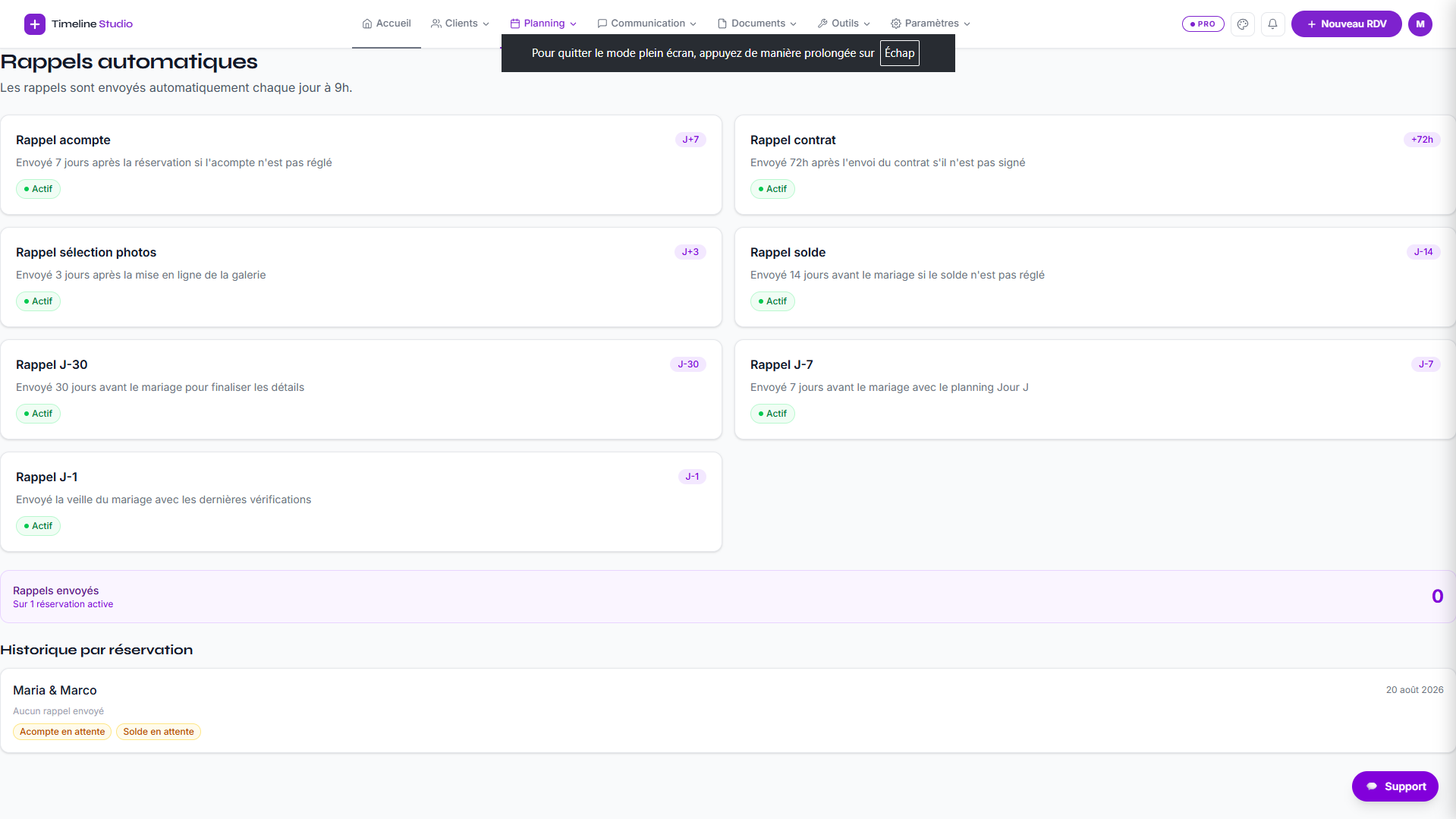Viewport: 1456px width, 819px height.
Task: Expand the Documents dropdown chevron
Action: coord(794,24)
